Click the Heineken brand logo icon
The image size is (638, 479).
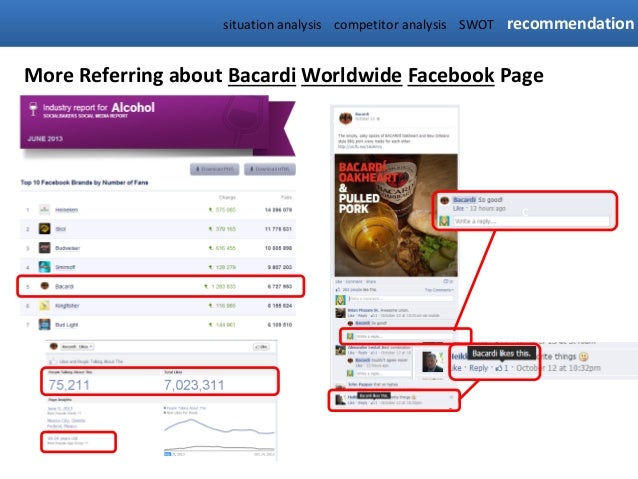[44, 210]
